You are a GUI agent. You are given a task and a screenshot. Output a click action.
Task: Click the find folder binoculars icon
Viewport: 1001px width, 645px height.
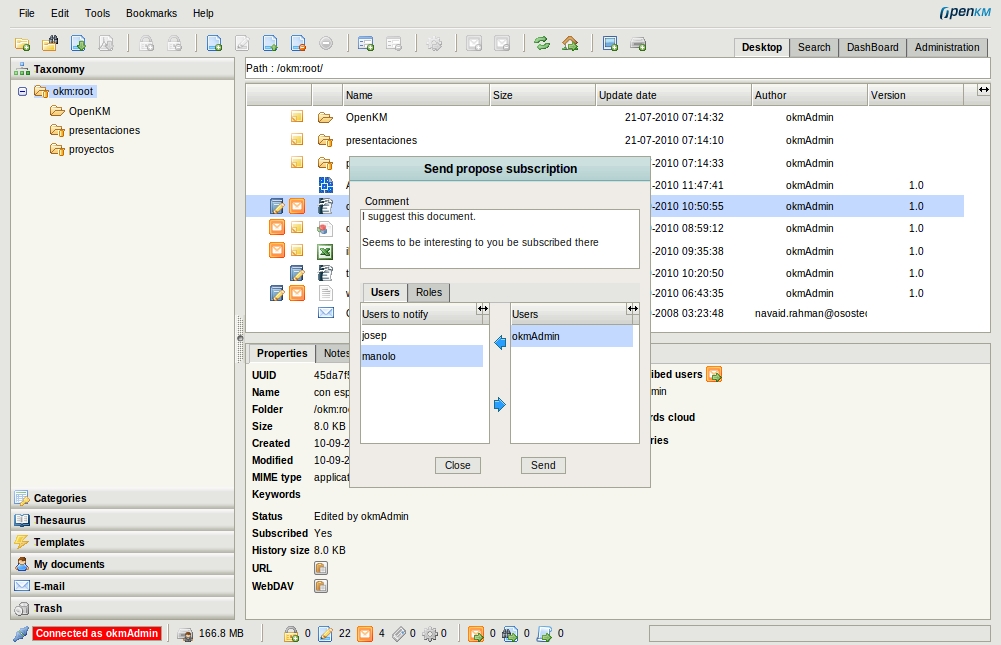coord(50,43)
